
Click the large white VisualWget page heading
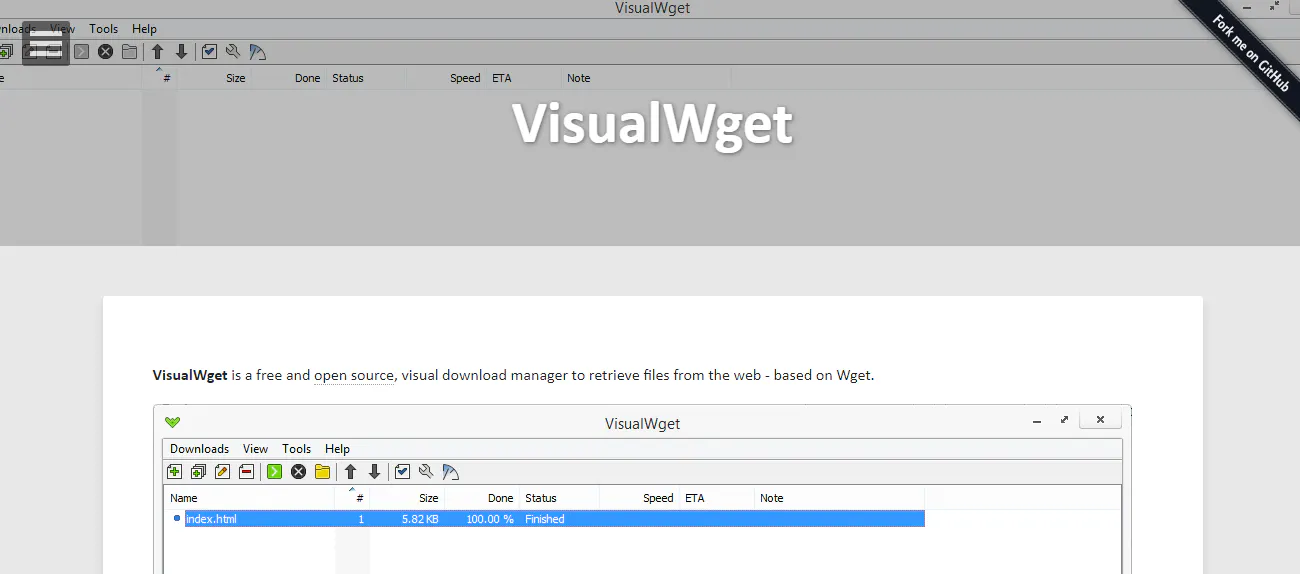(x=652, y=124)
